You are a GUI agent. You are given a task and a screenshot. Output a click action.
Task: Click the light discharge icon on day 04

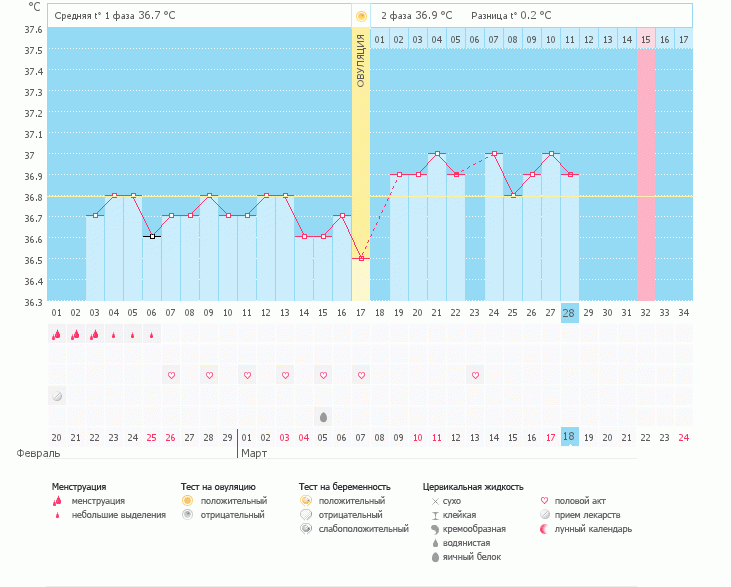coord(114,335)
